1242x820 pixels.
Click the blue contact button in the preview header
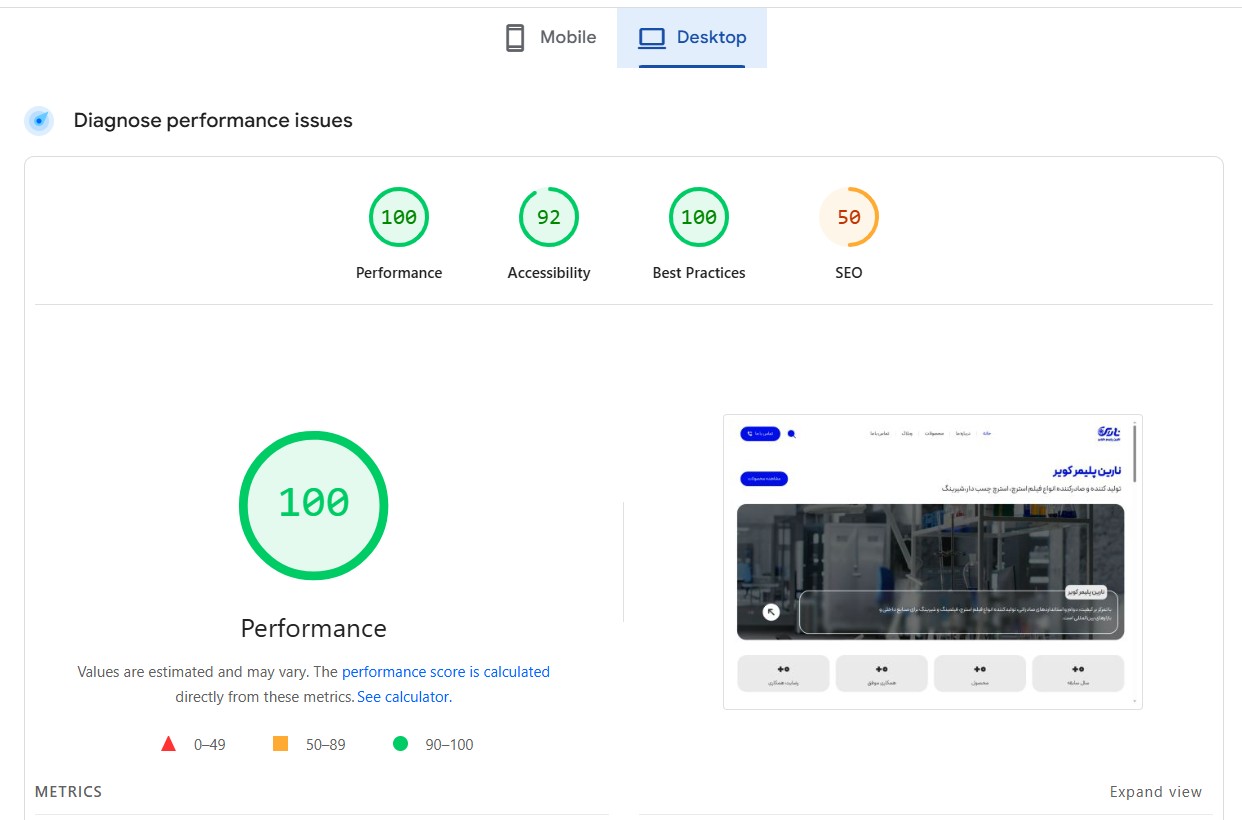[x=759, y=434]
